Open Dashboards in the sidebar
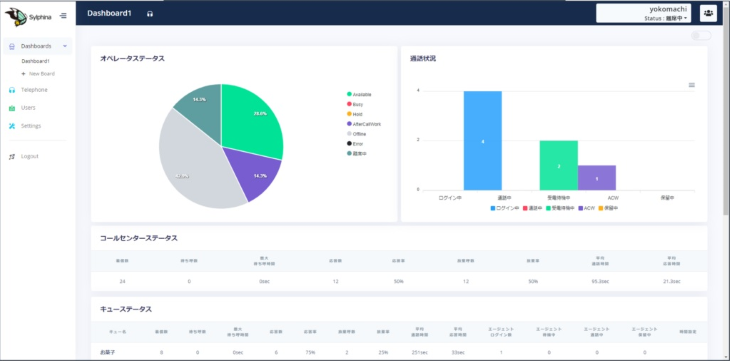Screen dimensions: 730x361 [x=38, y=46]
